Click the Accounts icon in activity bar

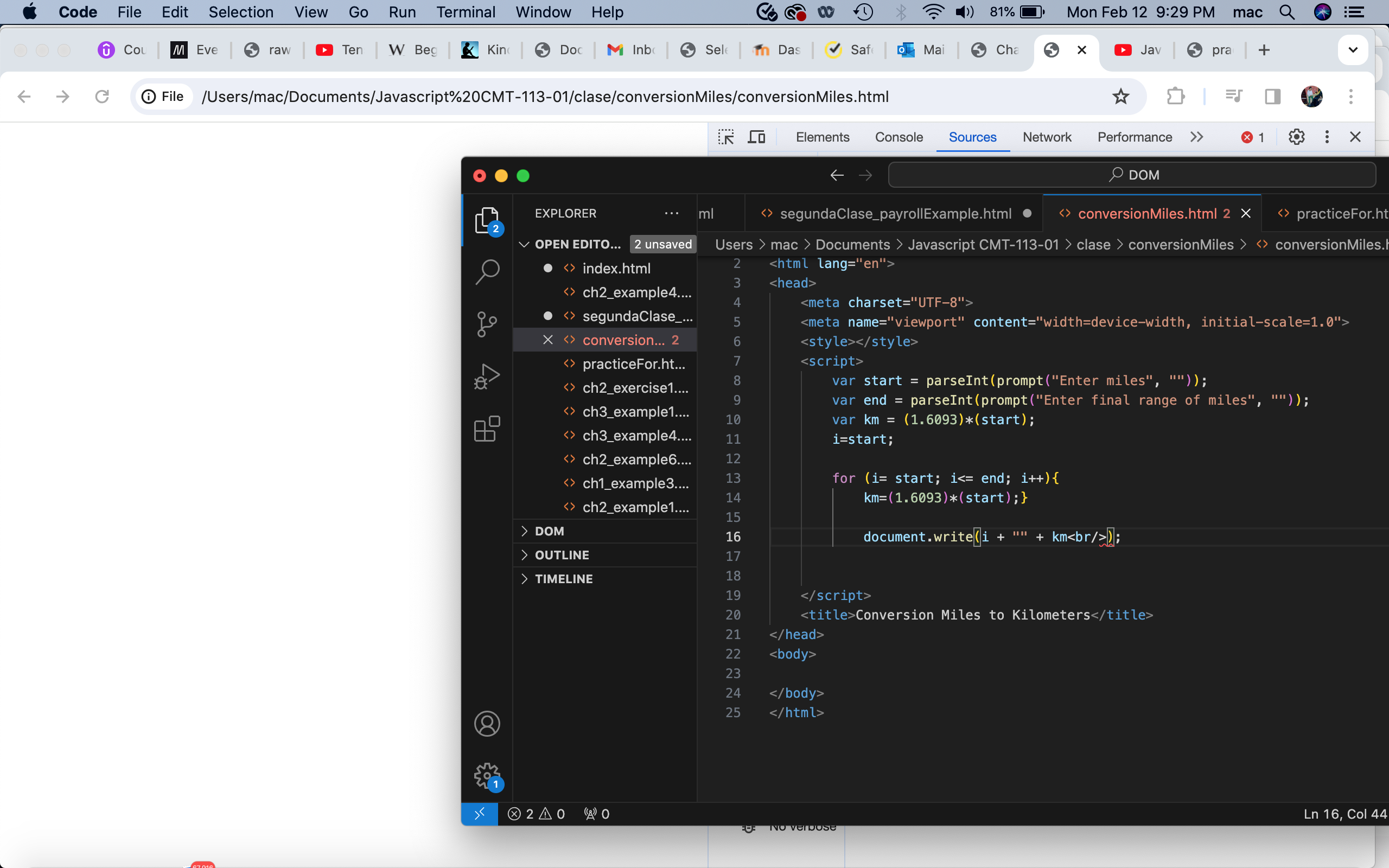pyautogui.click(x=487, y=724)
